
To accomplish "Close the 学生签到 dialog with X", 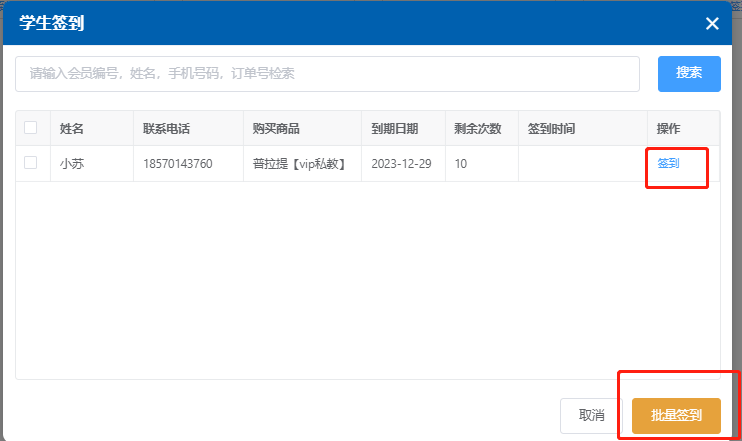I will coord(712,24).
